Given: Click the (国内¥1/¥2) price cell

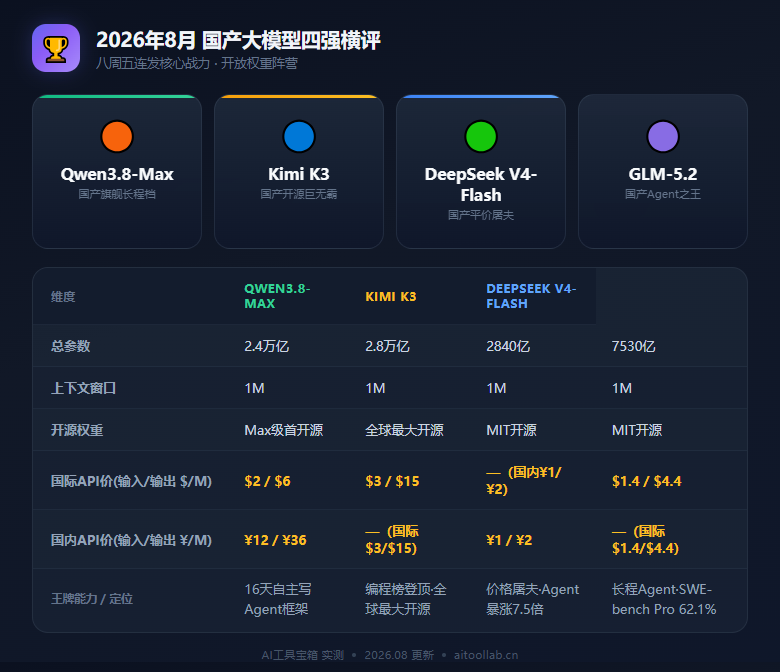Looking at the screenshot, I should pyautogui.click(x=524, y=480).
